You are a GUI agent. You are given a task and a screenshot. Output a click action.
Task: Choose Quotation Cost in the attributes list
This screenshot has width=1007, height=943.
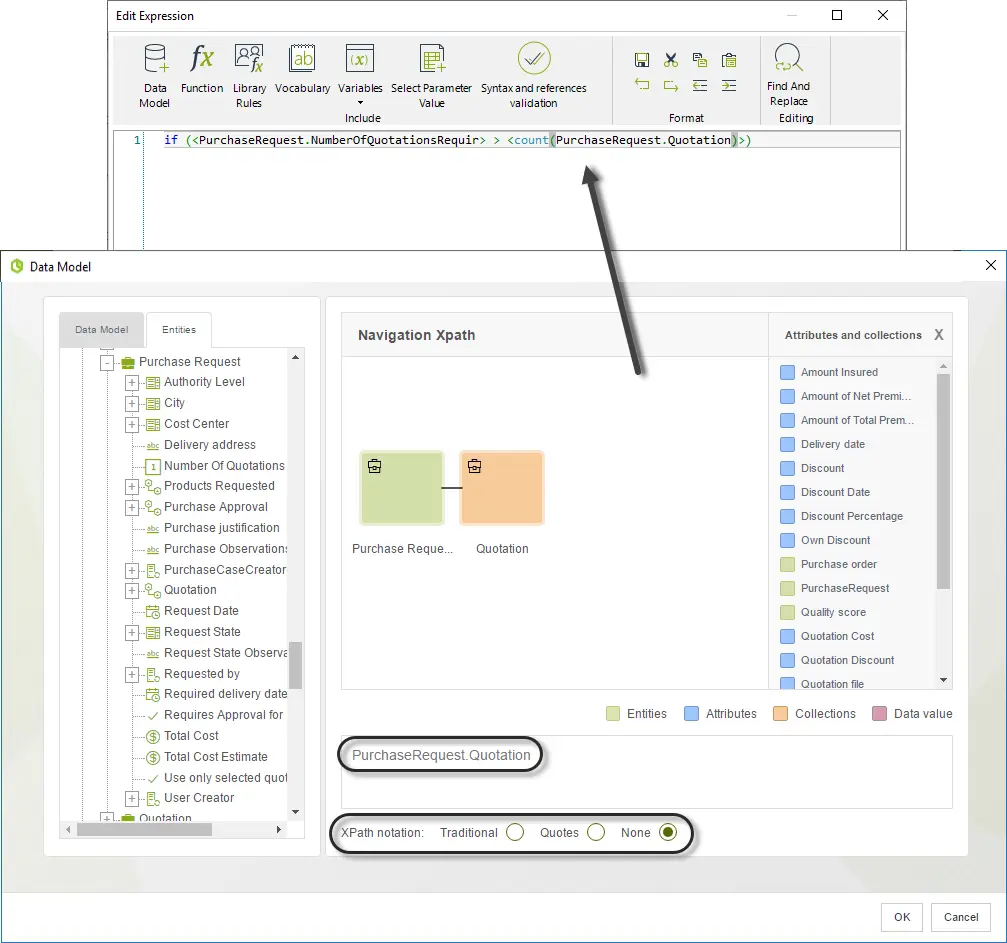837,636
